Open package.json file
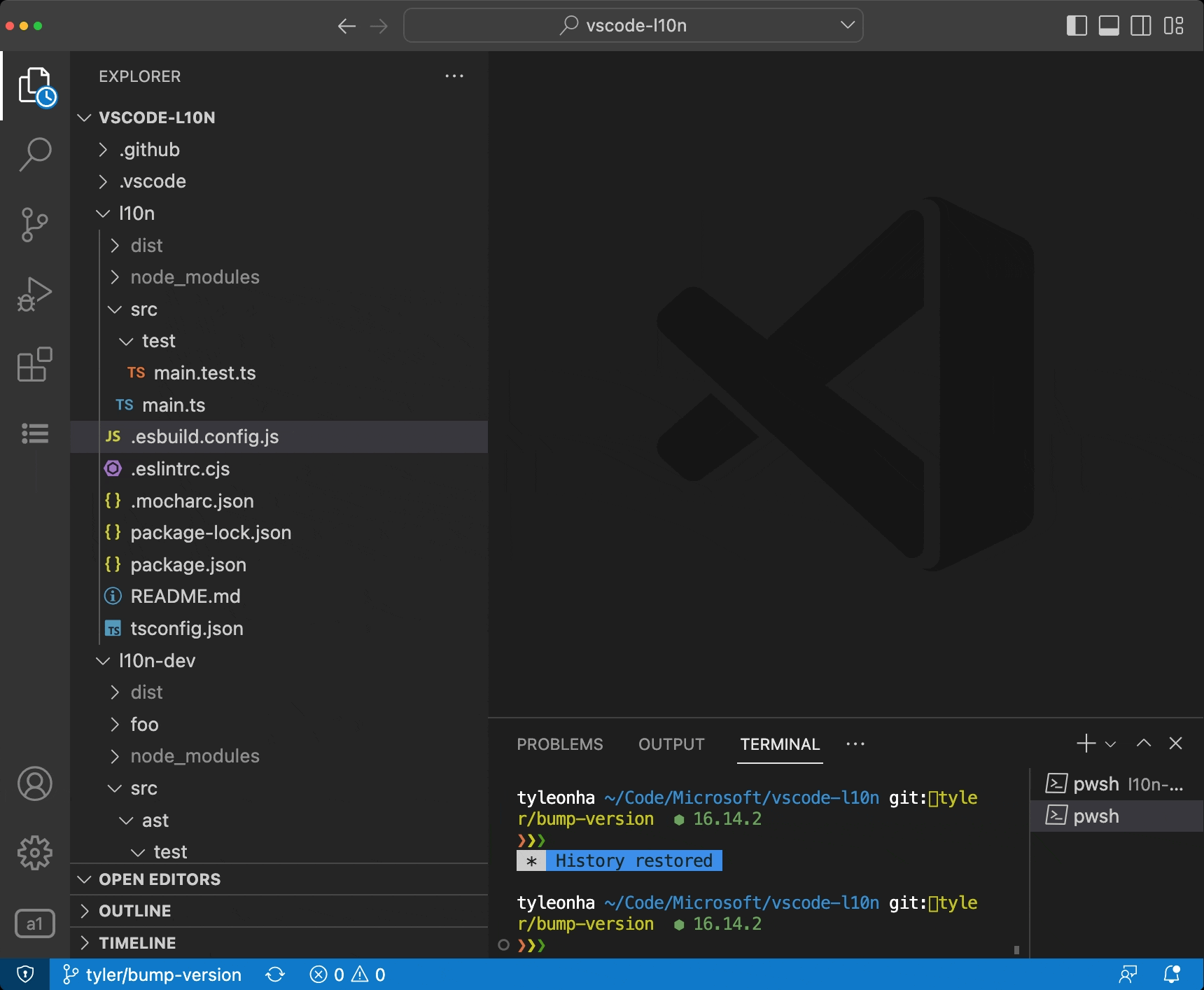The height and width of the screenshot is (990, 1204). coord(279,565)
